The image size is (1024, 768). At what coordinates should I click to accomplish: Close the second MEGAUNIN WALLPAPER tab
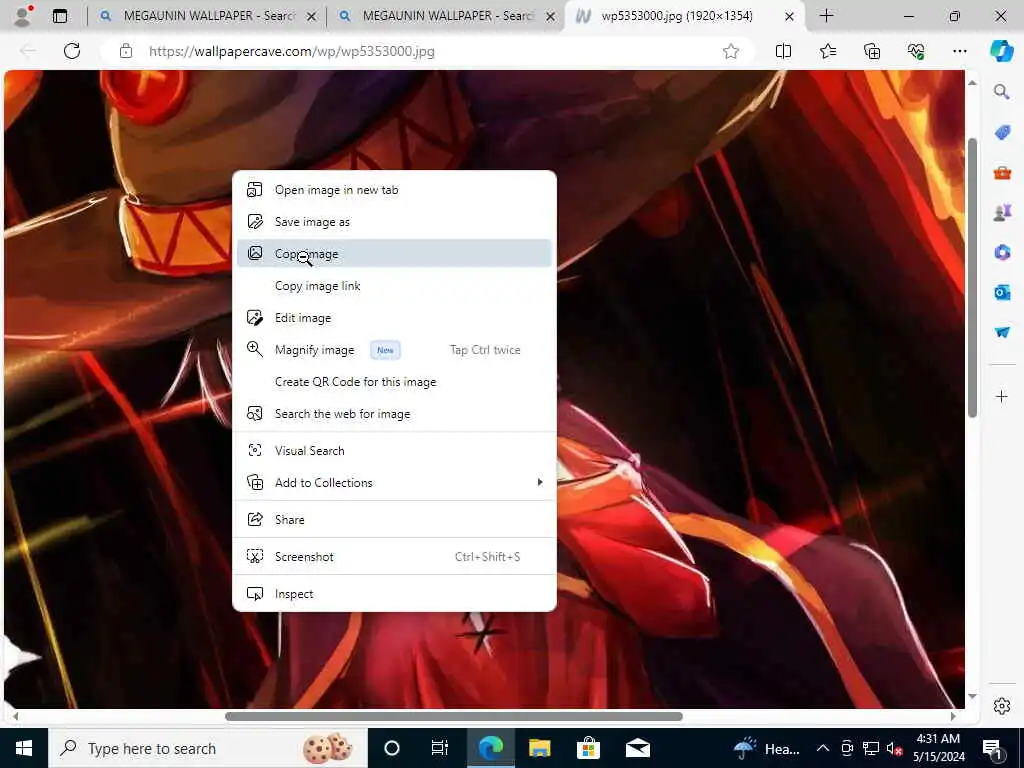[551, 16]
